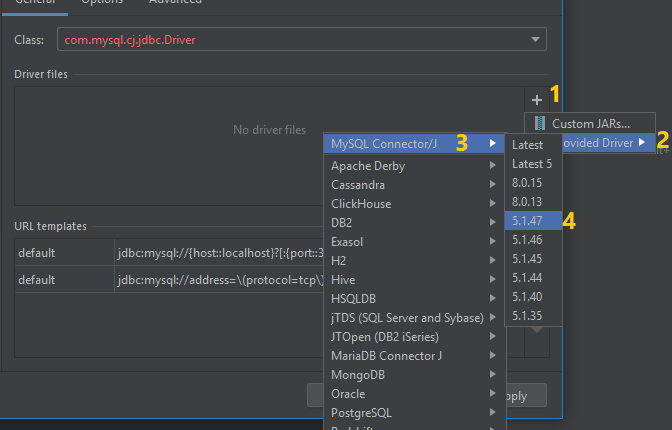Select version 5.1.45
Screen dimensions: 672x430
click(x=533, y=259)
